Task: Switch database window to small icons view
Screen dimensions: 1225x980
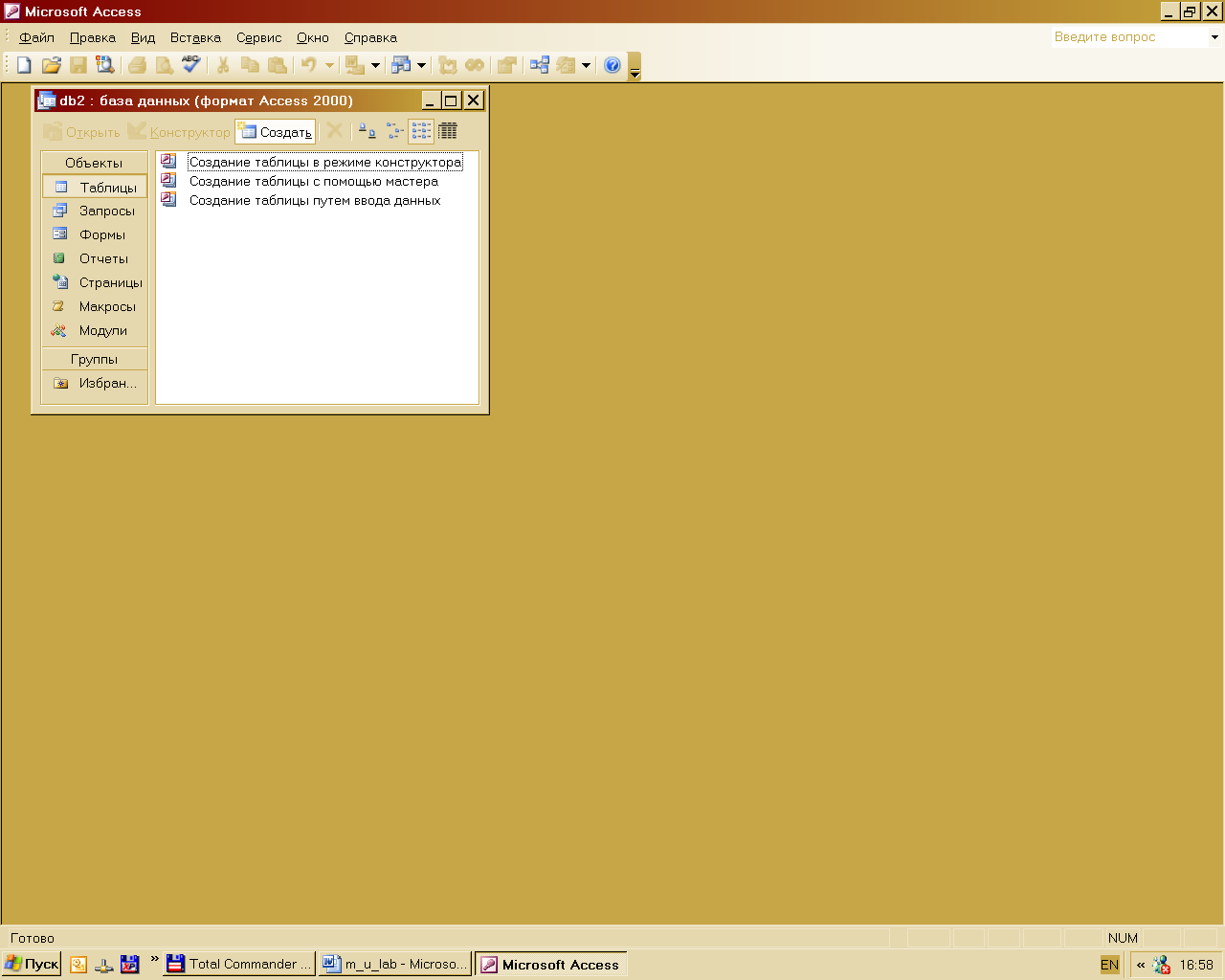Action: click(394, 131)
